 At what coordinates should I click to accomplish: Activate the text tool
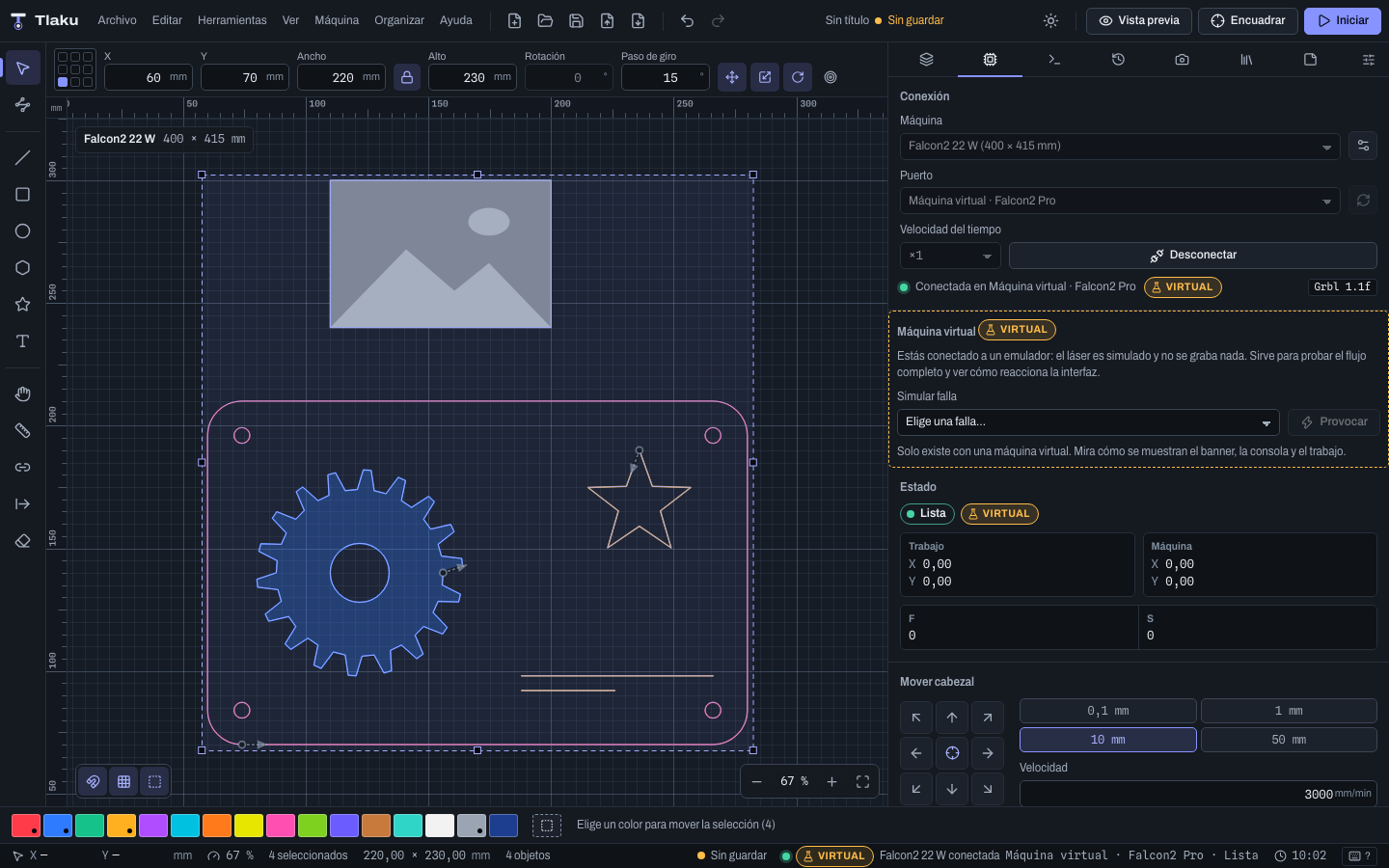tap(23, 341)
